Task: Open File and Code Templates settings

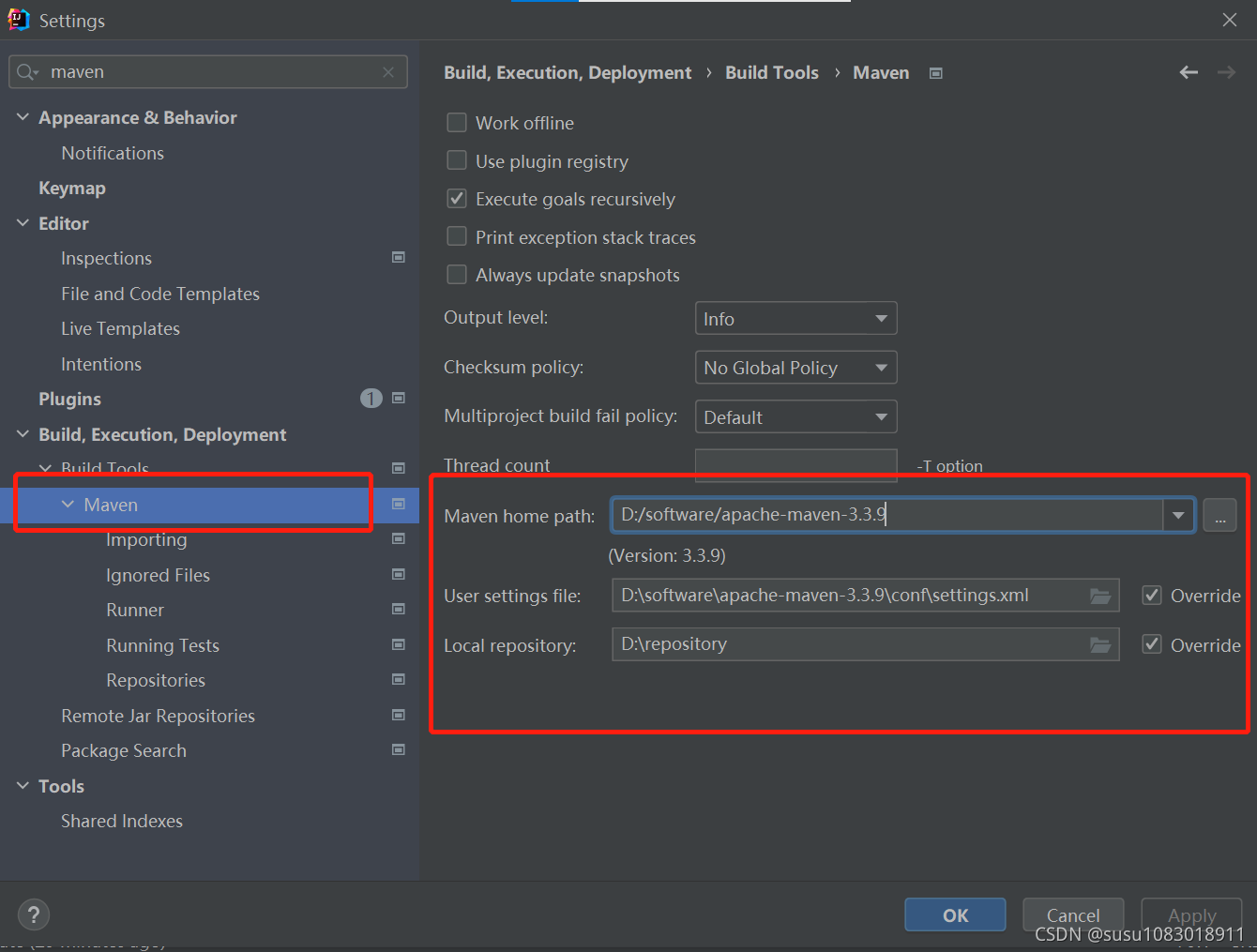Action: 160,294
